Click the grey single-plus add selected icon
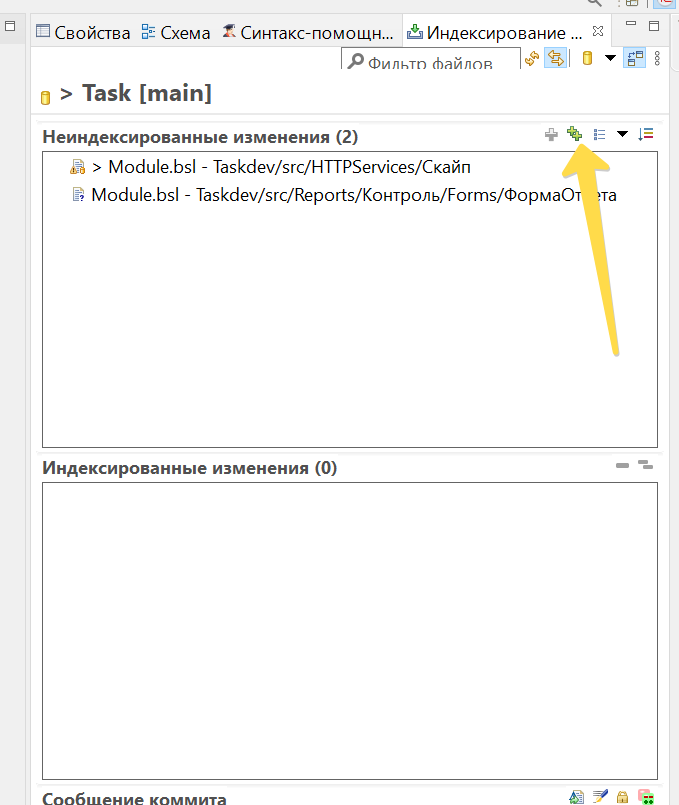679x805 pixels. point(551,135)
